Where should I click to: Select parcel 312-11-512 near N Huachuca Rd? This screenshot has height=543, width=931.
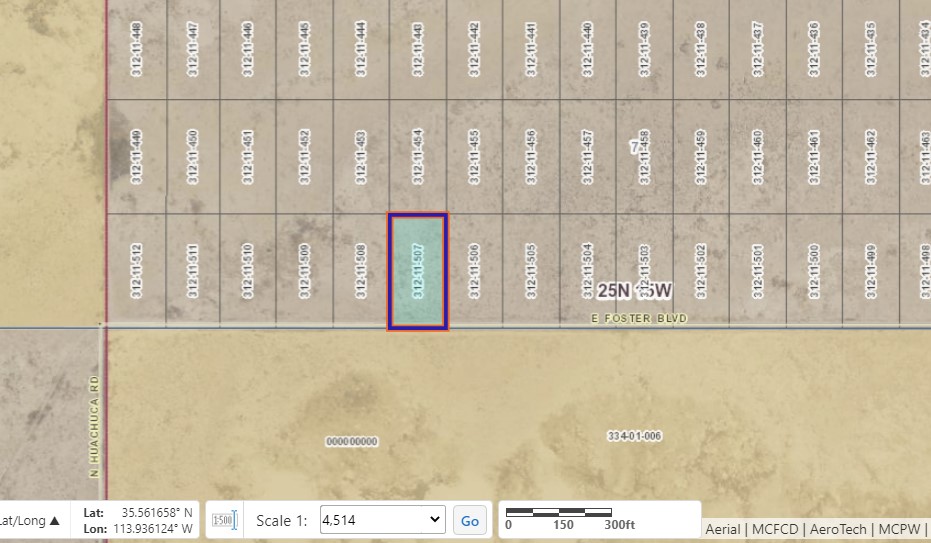click(x=137, y=271)
